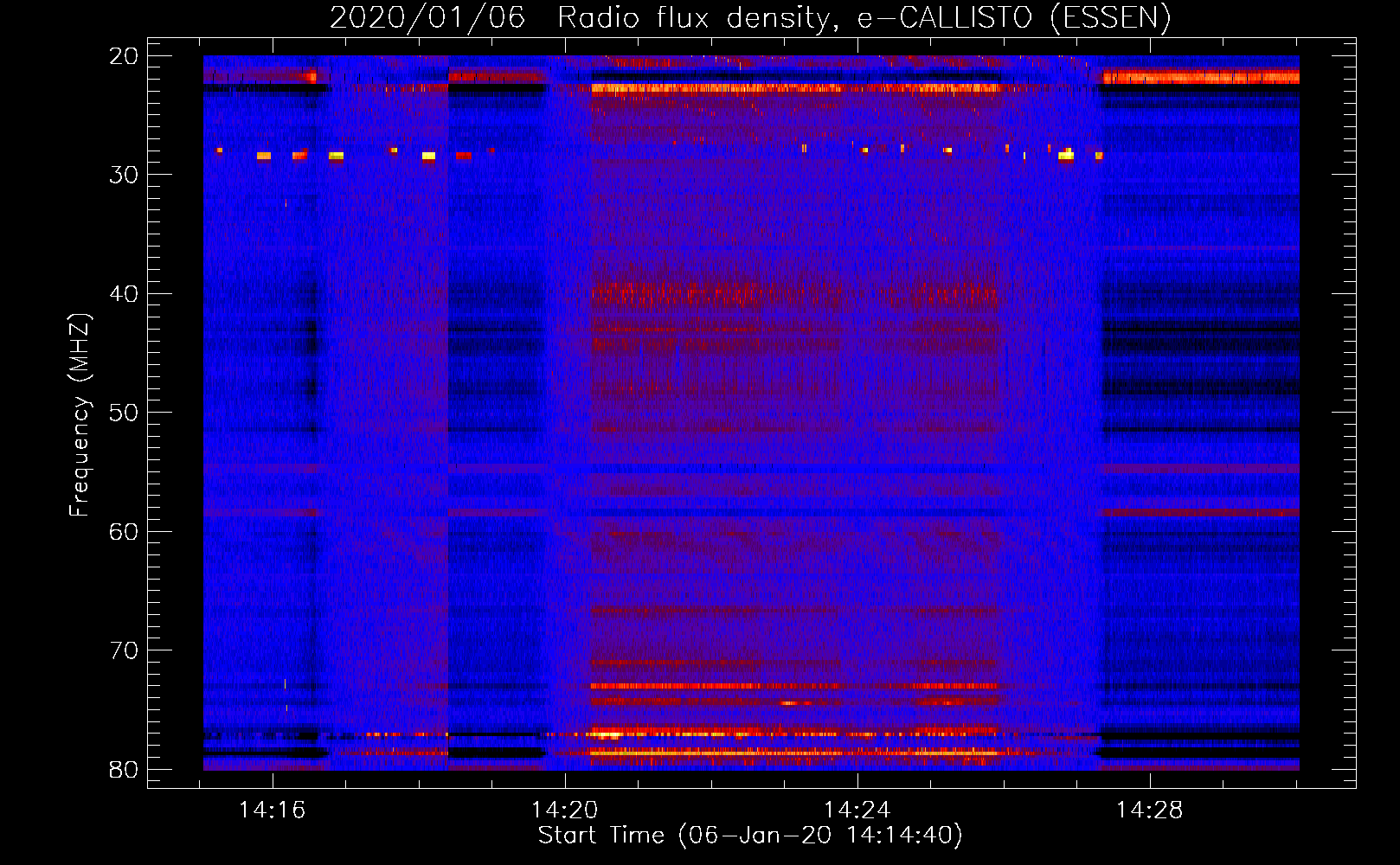Click the 'Start Time (06-Jan-20 14:14:40)' axis label
Viewport: 1400px width, 865px height.
point(750,836)
